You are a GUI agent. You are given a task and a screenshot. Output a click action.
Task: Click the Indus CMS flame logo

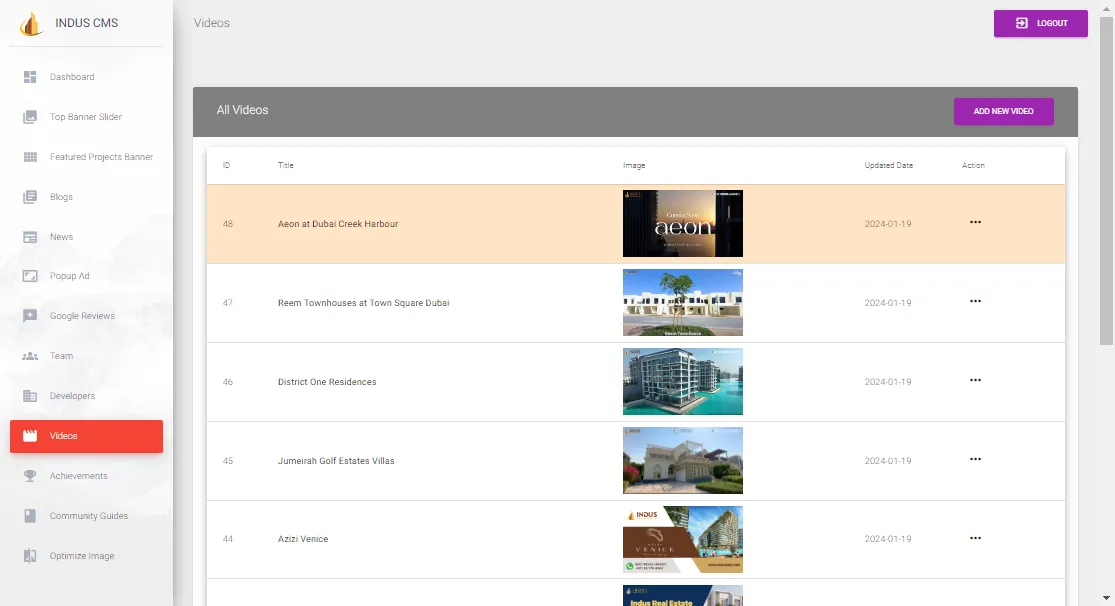pos(31,24)
